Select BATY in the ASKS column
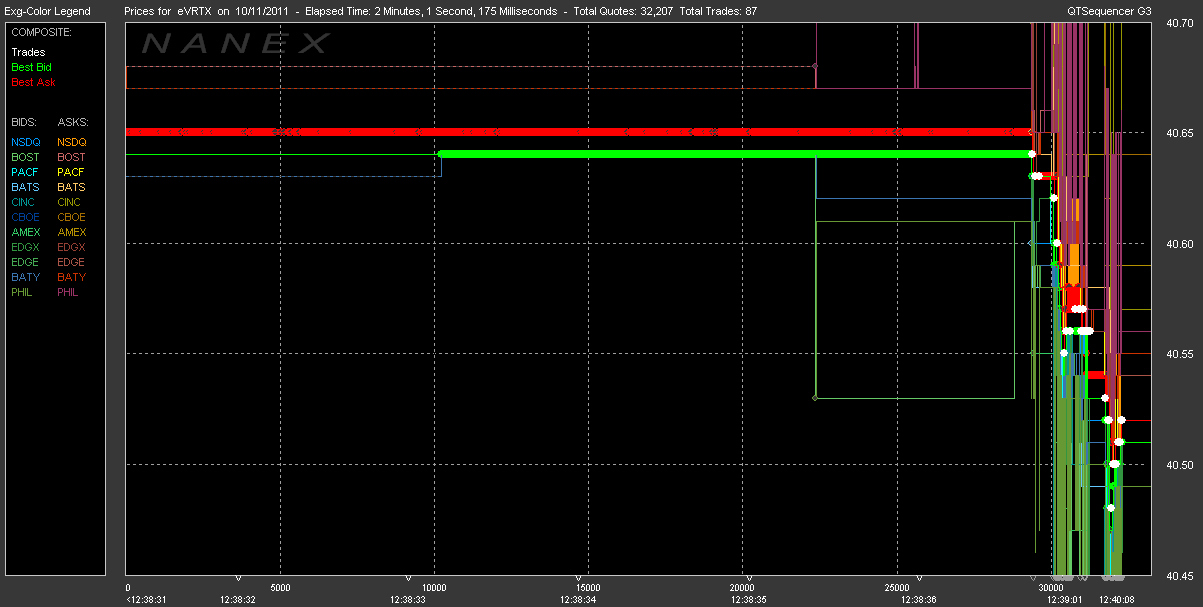This screenshot has width=1203, height=607. [x=72, y=277]
